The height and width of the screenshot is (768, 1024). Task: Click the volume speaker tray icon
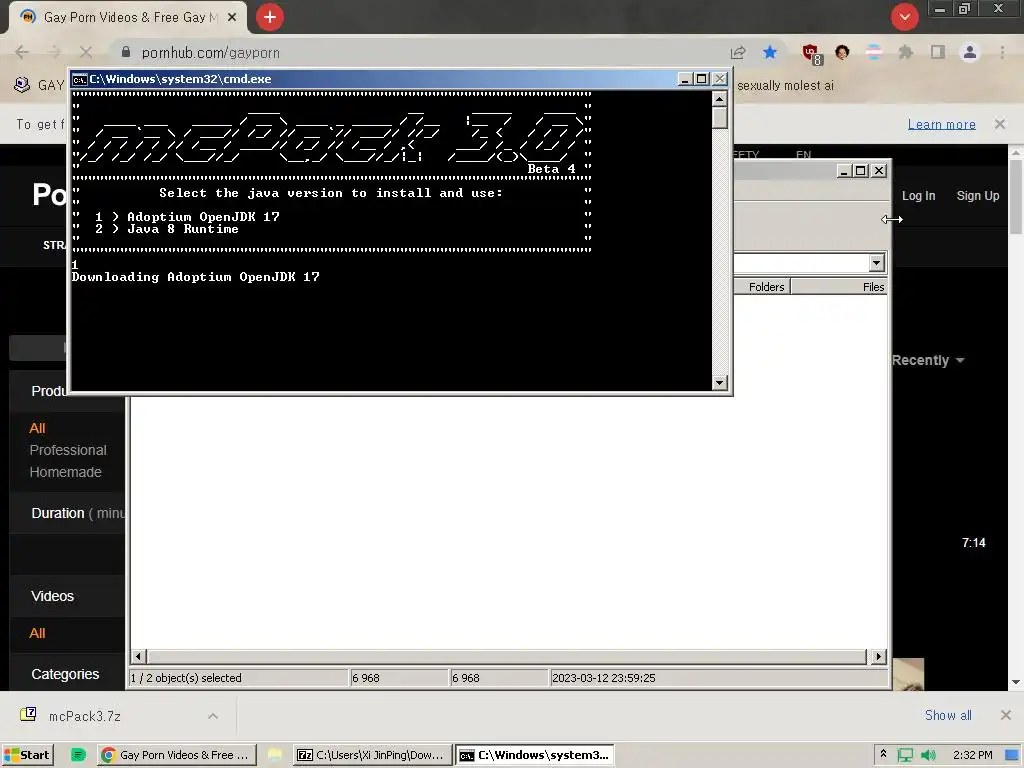point(928,755)
